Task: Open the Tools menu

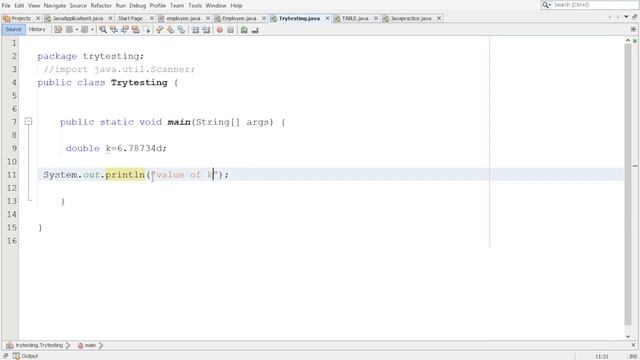Action: click(195, 6)
